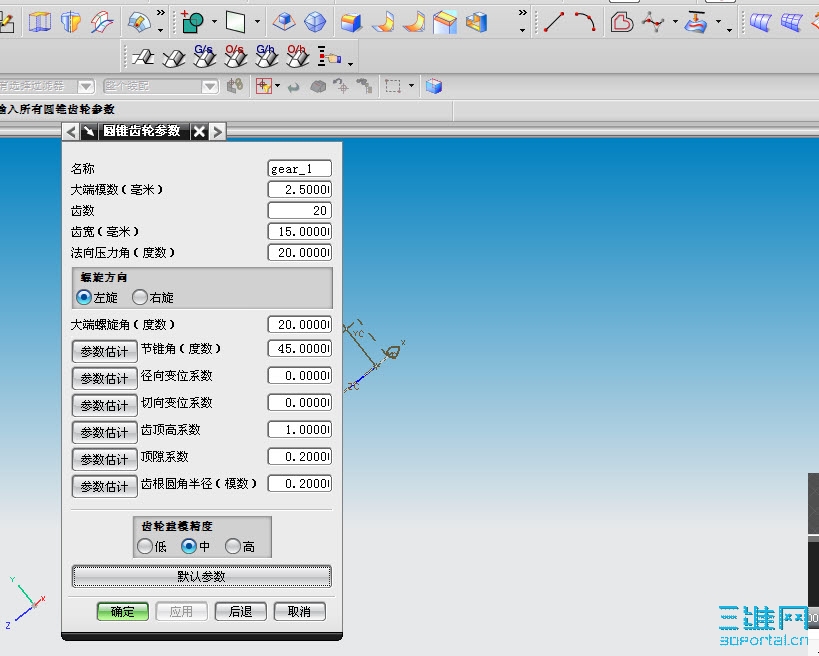Click the 大端模数 input field
Screen dimensions: 819x656
click(x=300, y=190)
